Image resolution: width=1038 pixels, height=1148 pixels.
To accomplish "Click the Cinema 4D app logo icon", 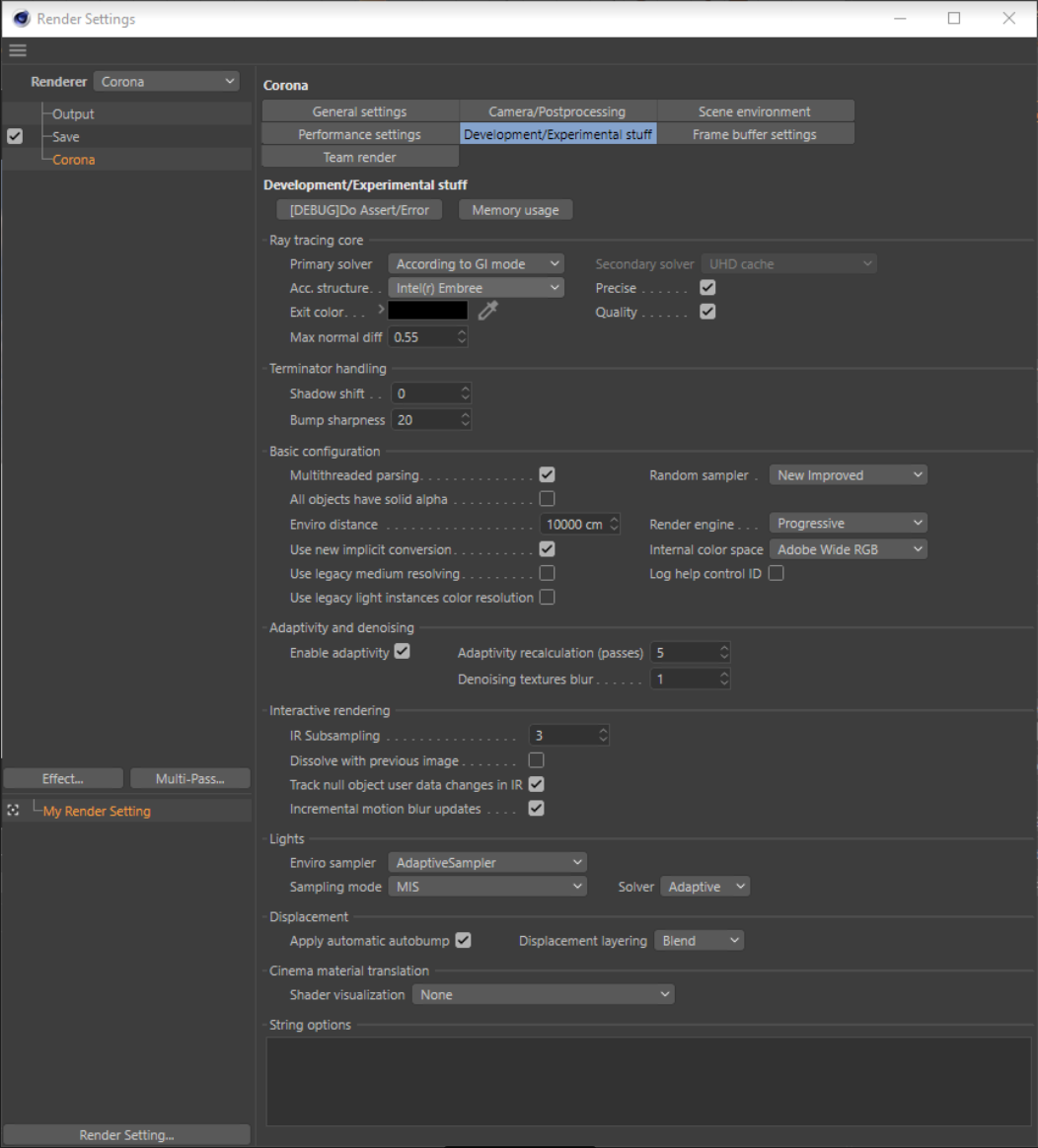I will coord(22,19).
